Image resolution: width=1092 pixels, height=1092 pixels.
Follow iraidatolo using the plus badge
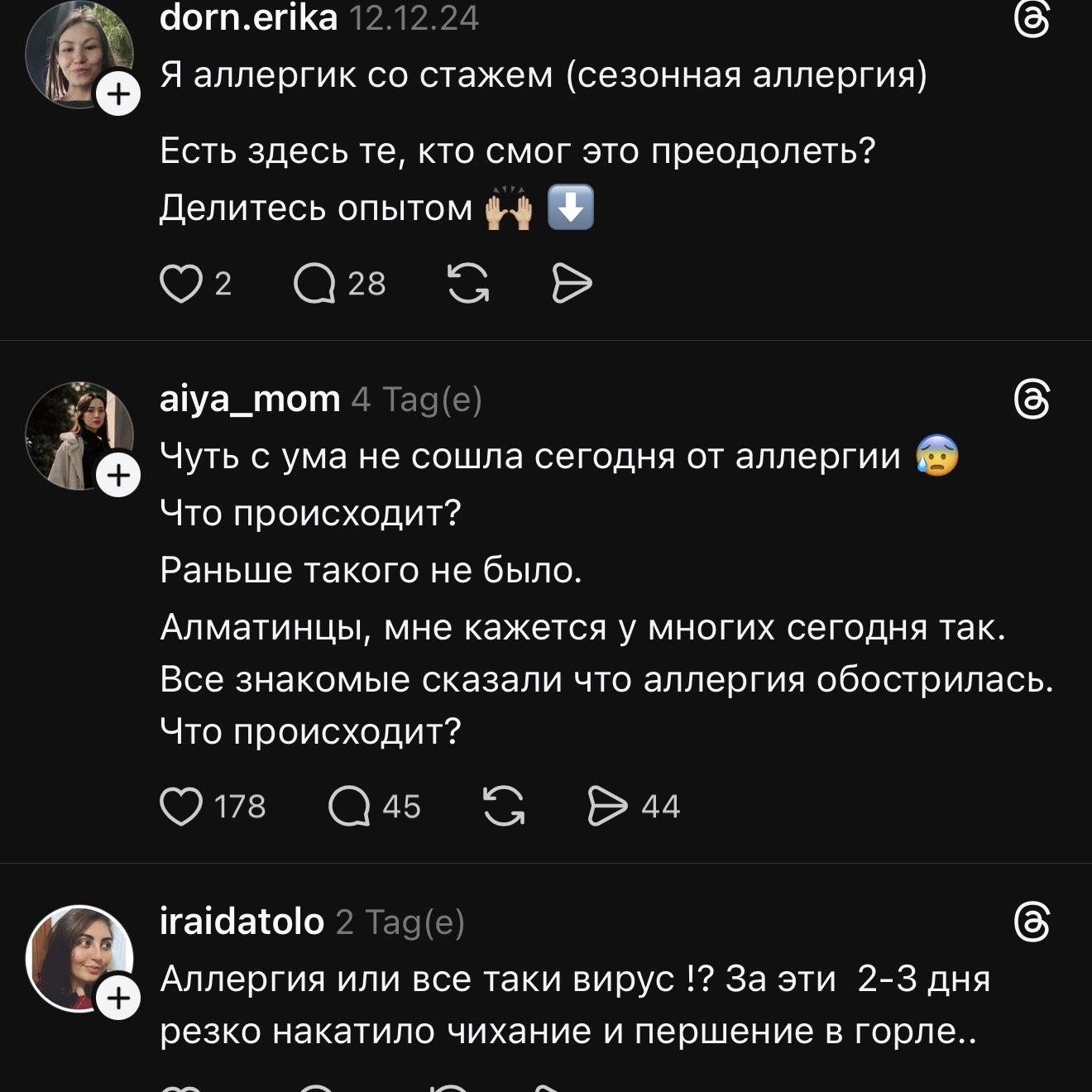(x=119, y=999)
